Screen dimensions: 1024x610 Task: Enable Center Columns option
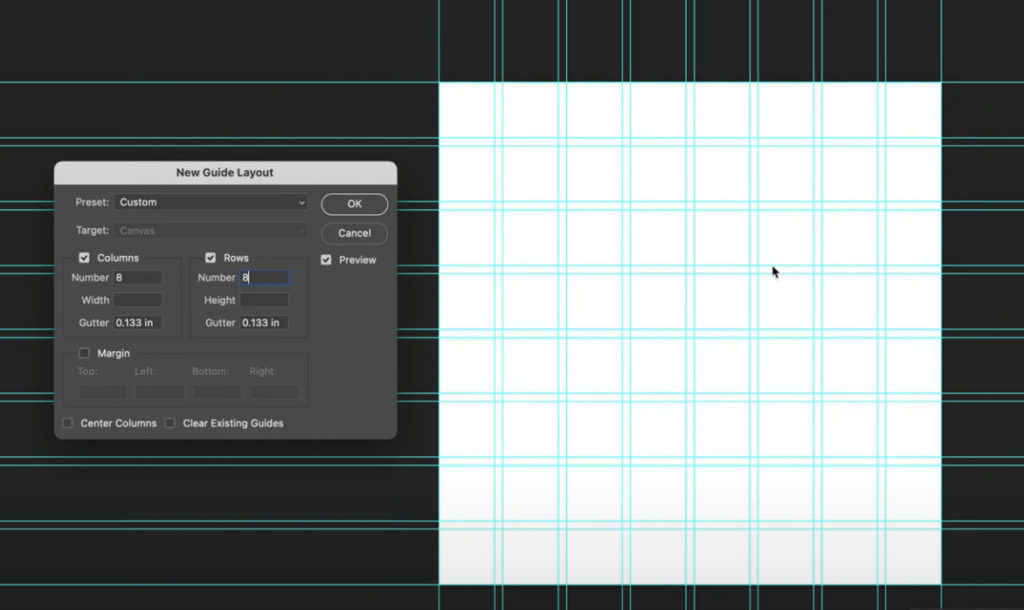tap(68, 423)
